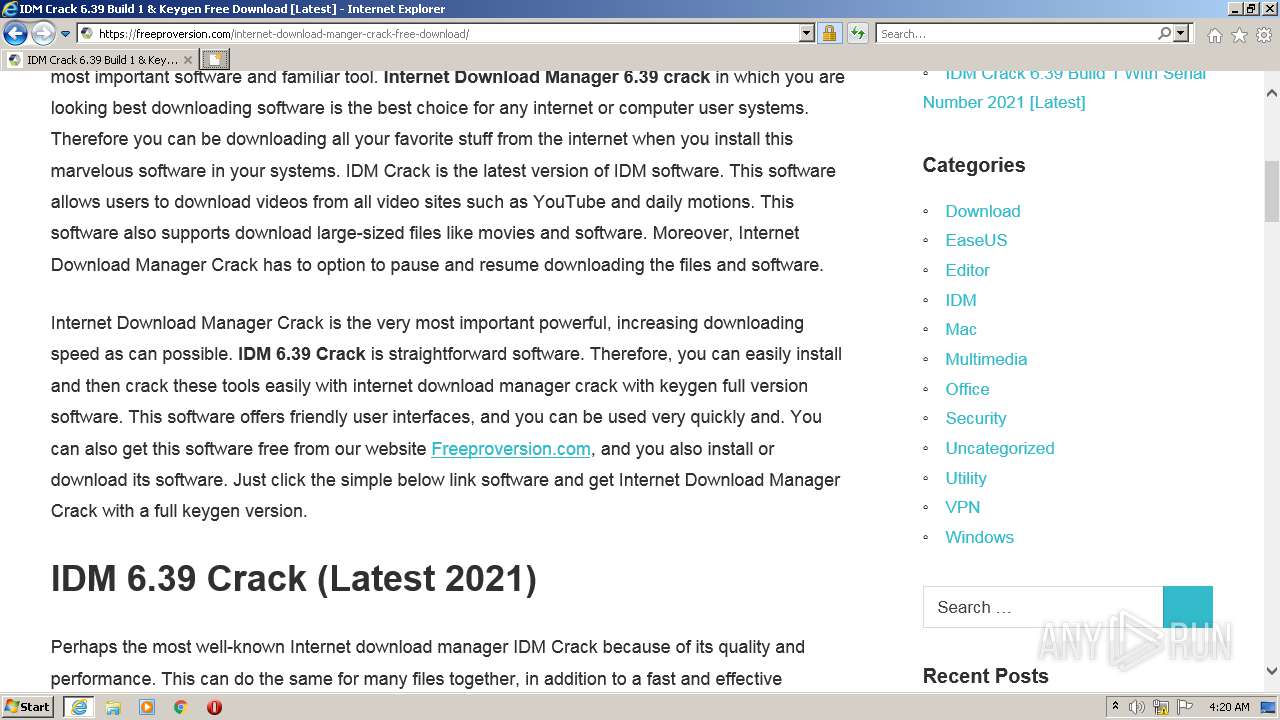The width and height of the screenshot is (1280, 720).
Task: Open the recent pages dropdown arrow
Action: tap(65, 34)
